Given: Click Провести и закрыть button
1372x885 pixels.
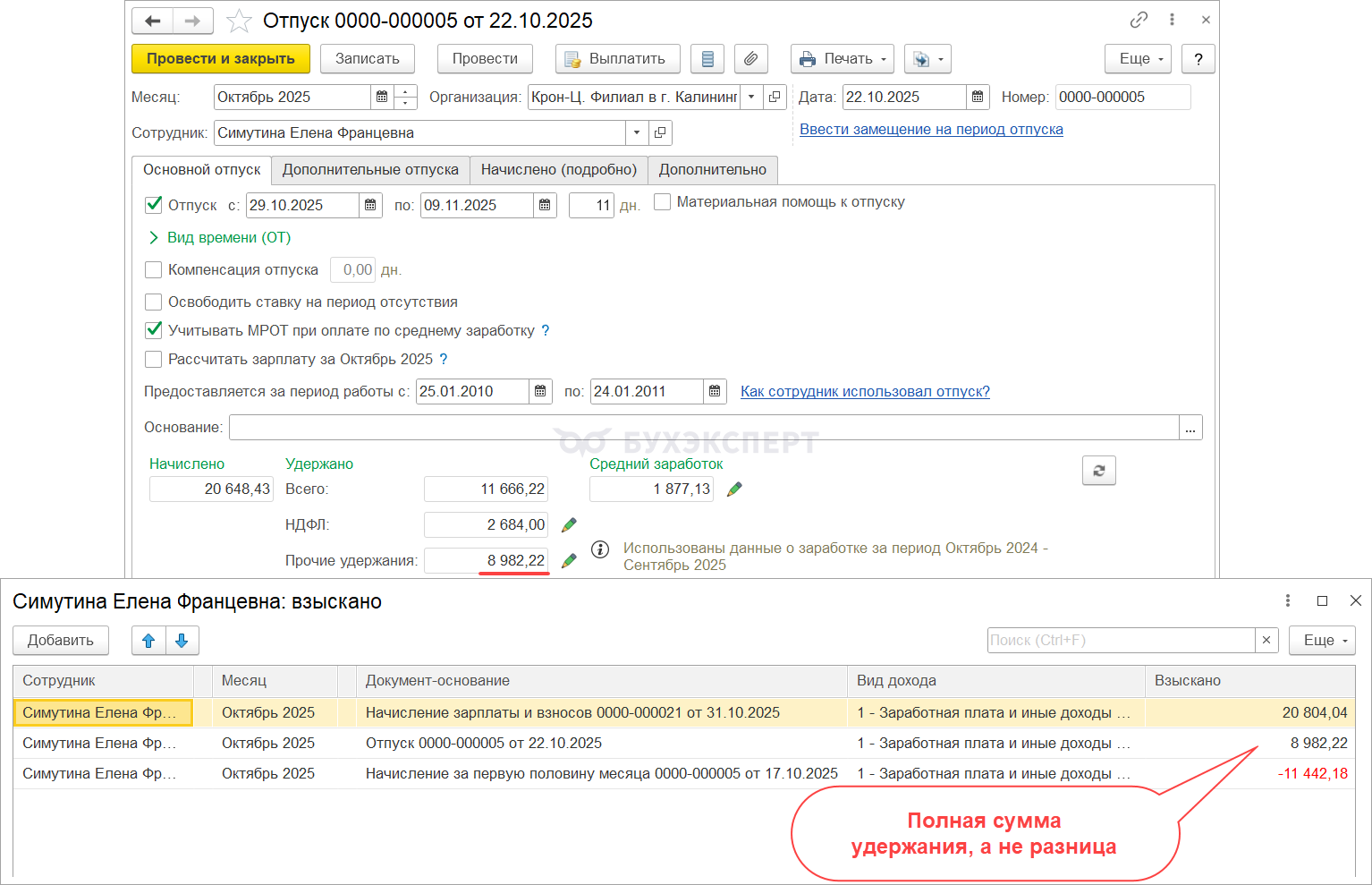Looking at the screenshot, I should coord(220,59).
